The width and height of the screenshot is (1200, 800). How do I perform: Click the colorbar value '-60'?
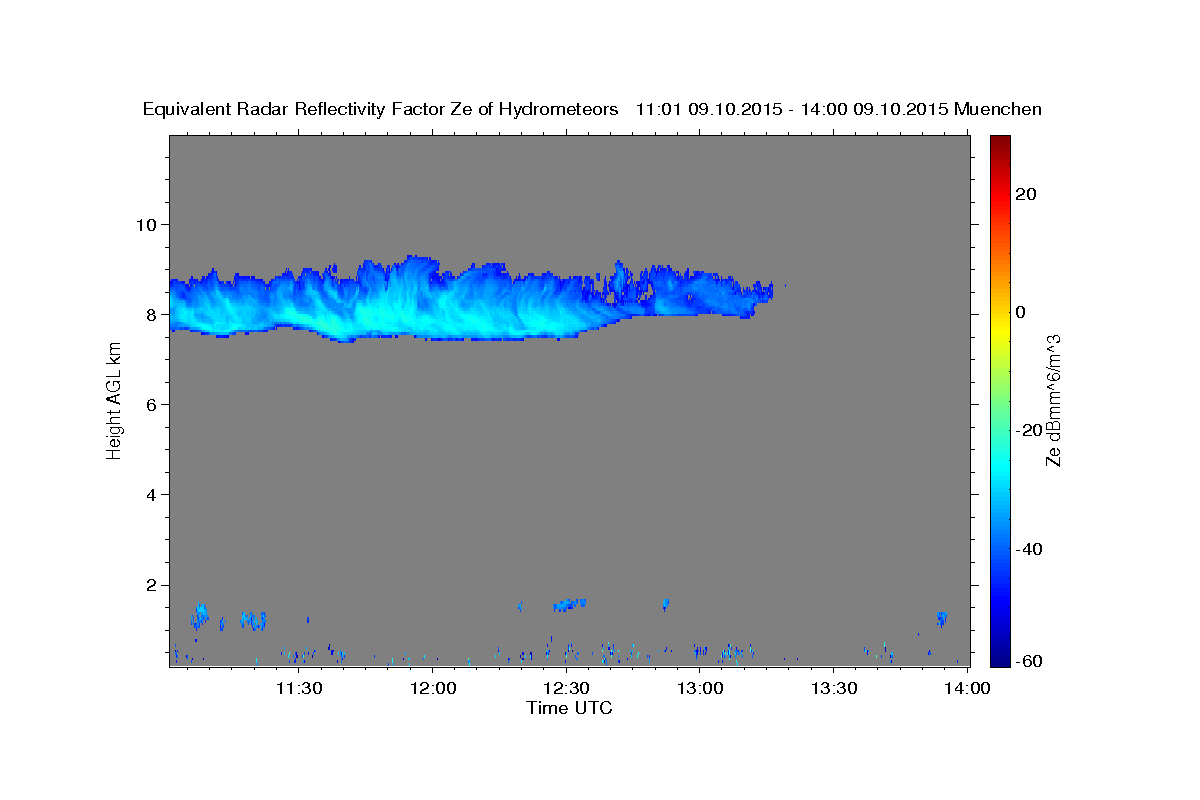[x=1028, y=661]
